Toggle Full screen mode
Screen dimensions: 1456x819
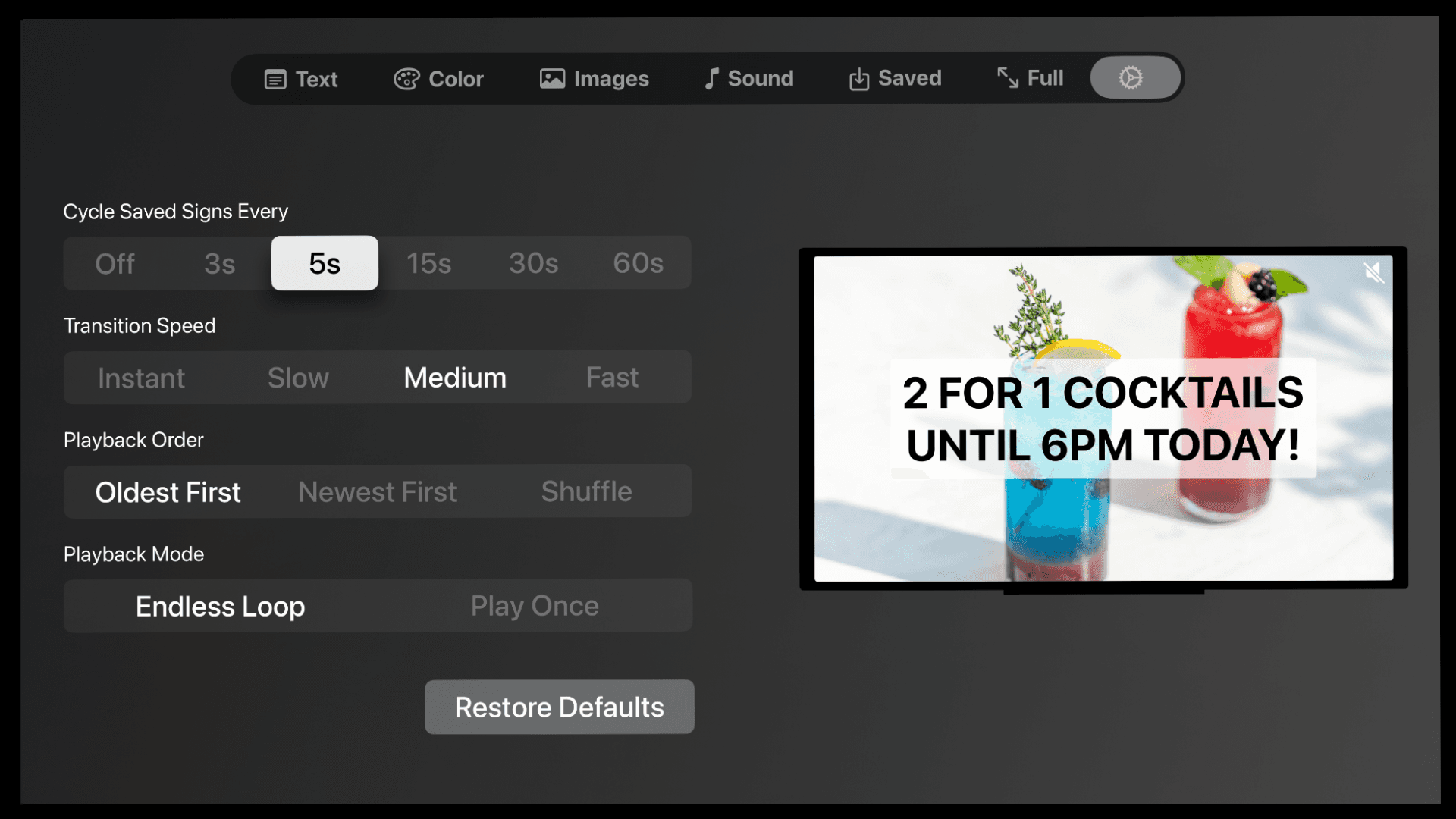pyautogui.click(x=1030, y=78)
